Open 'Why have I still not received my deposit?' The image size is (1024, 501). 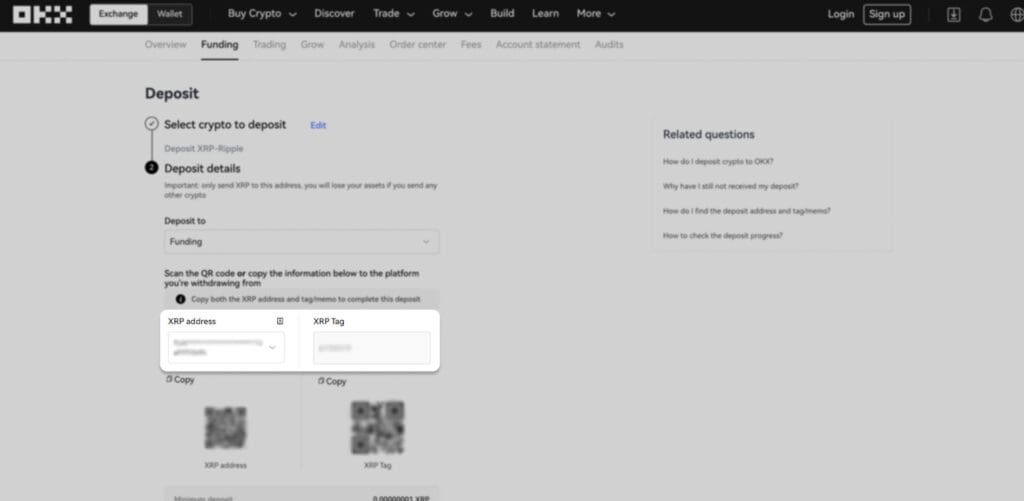point(731,186)
